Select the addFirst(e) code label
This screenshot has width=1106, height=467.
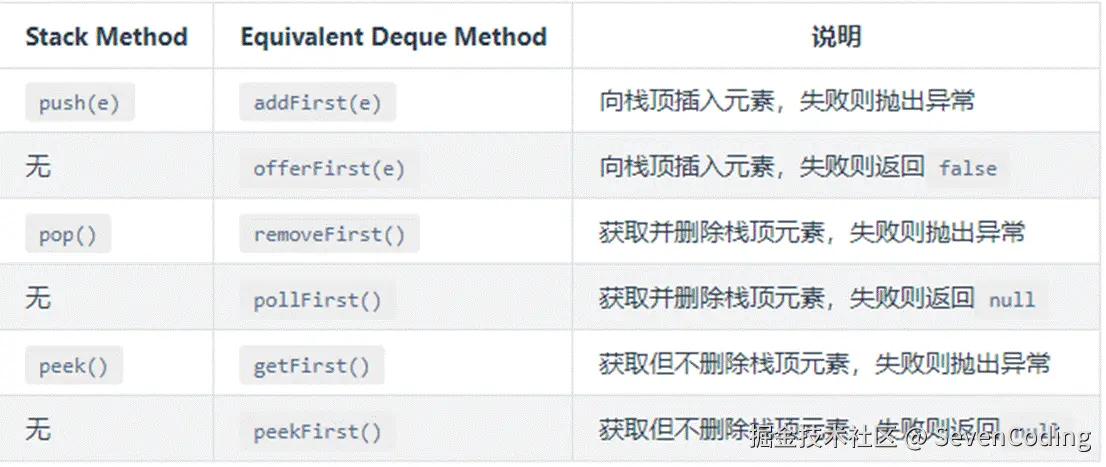[x=317, y=102]
